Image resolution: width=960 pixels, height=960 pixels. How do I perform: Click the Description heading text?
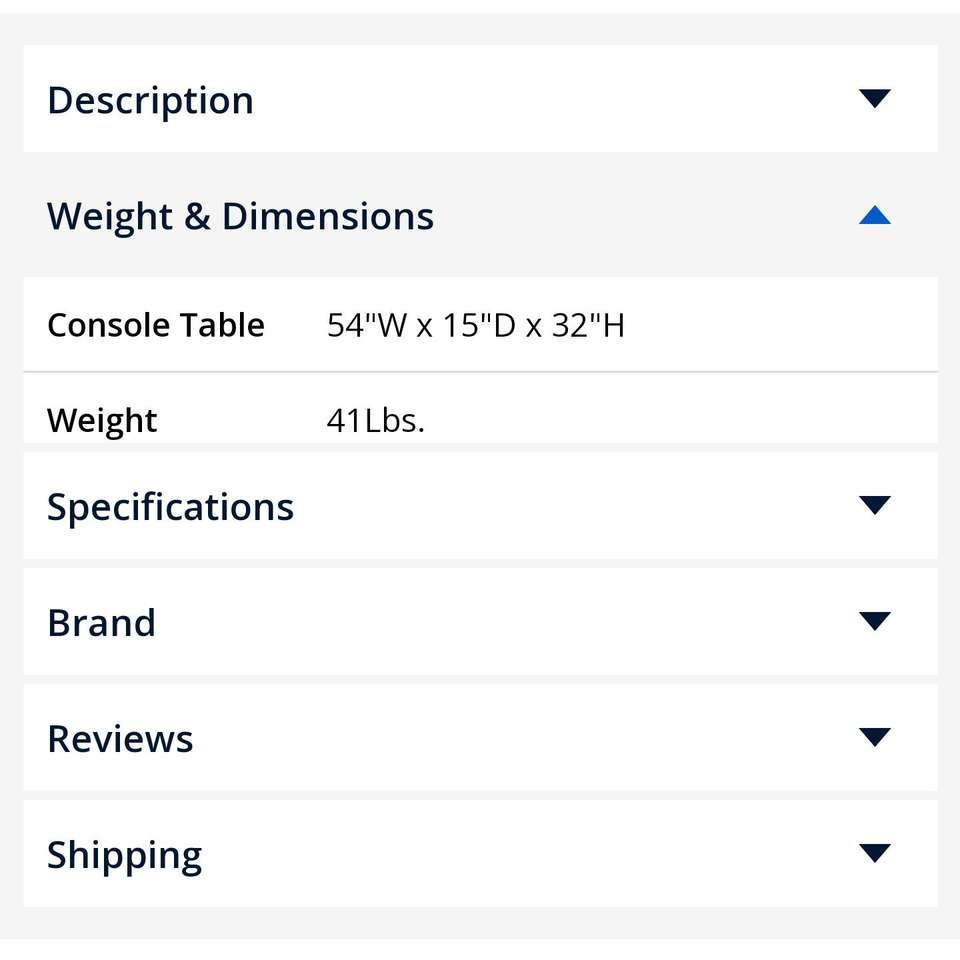tap(150, 100)
